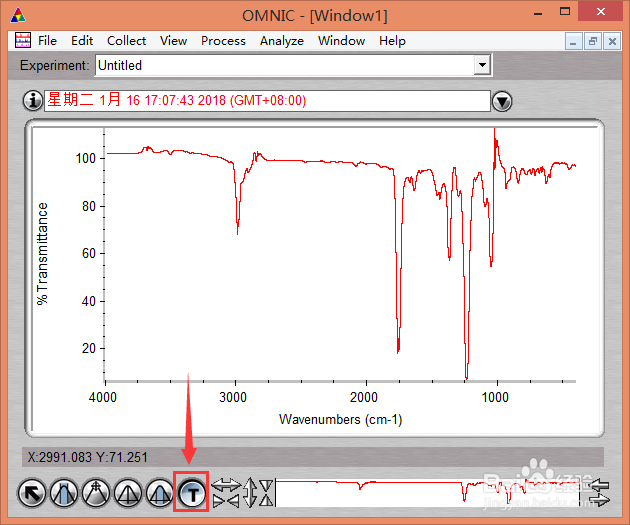Roll spectrum view right with arrow
This screenshot has width=630, height=525.
[x=599, y=500]
